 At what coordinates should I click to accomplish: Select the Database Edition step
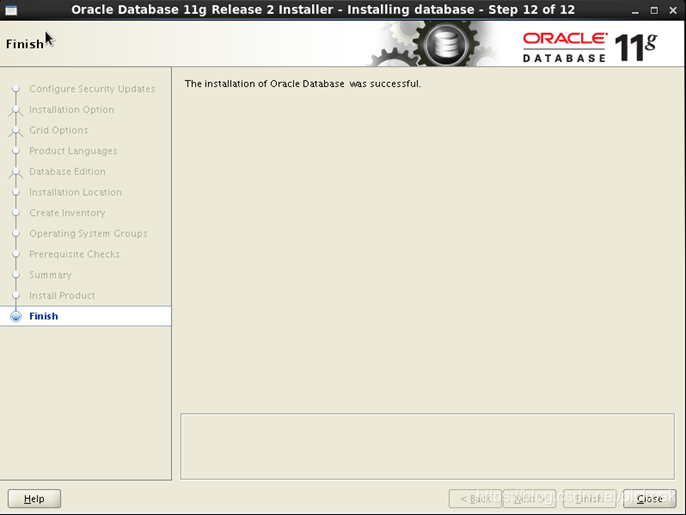coord(67,172)
